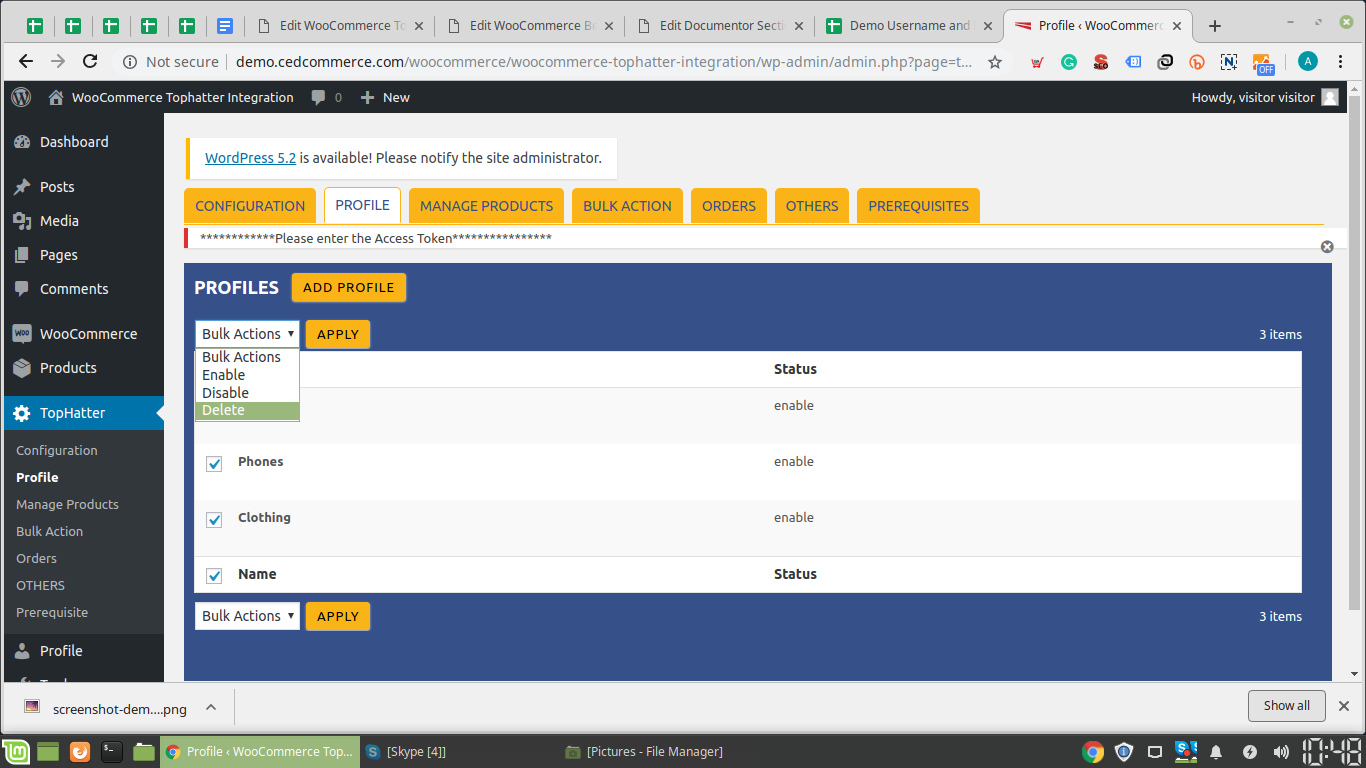The image size is (1366, 768).
Task: Click the browser address bar URL
Action: pos(600,62)
